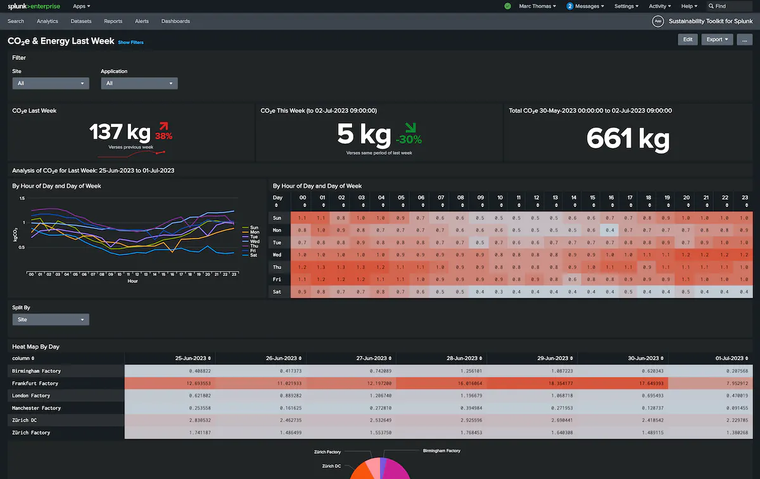Go to the Analytics tab
This screenshot has width=760, height=479.
click(47, 21)
